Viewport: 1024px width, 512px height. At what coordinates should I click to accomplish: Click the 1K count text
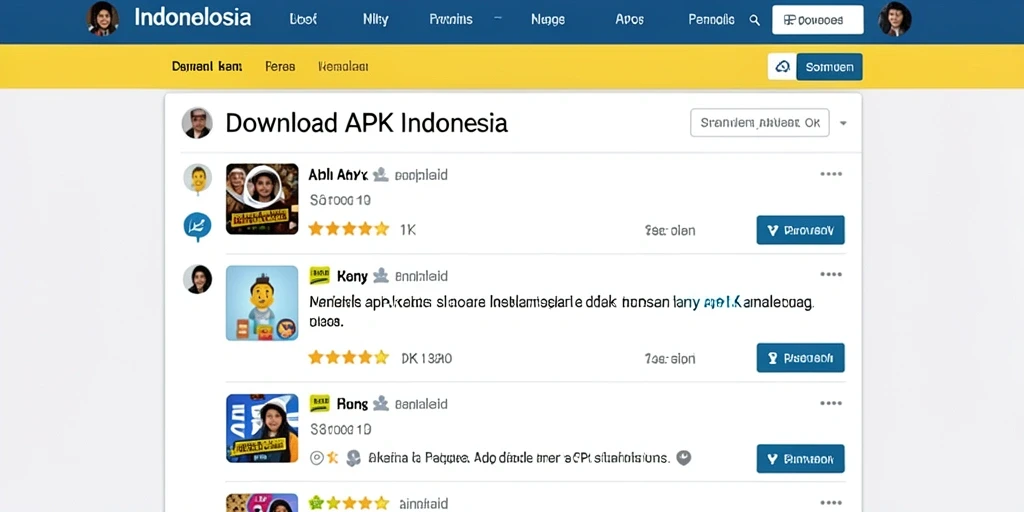pyautogui.click(x=408, y=230)
